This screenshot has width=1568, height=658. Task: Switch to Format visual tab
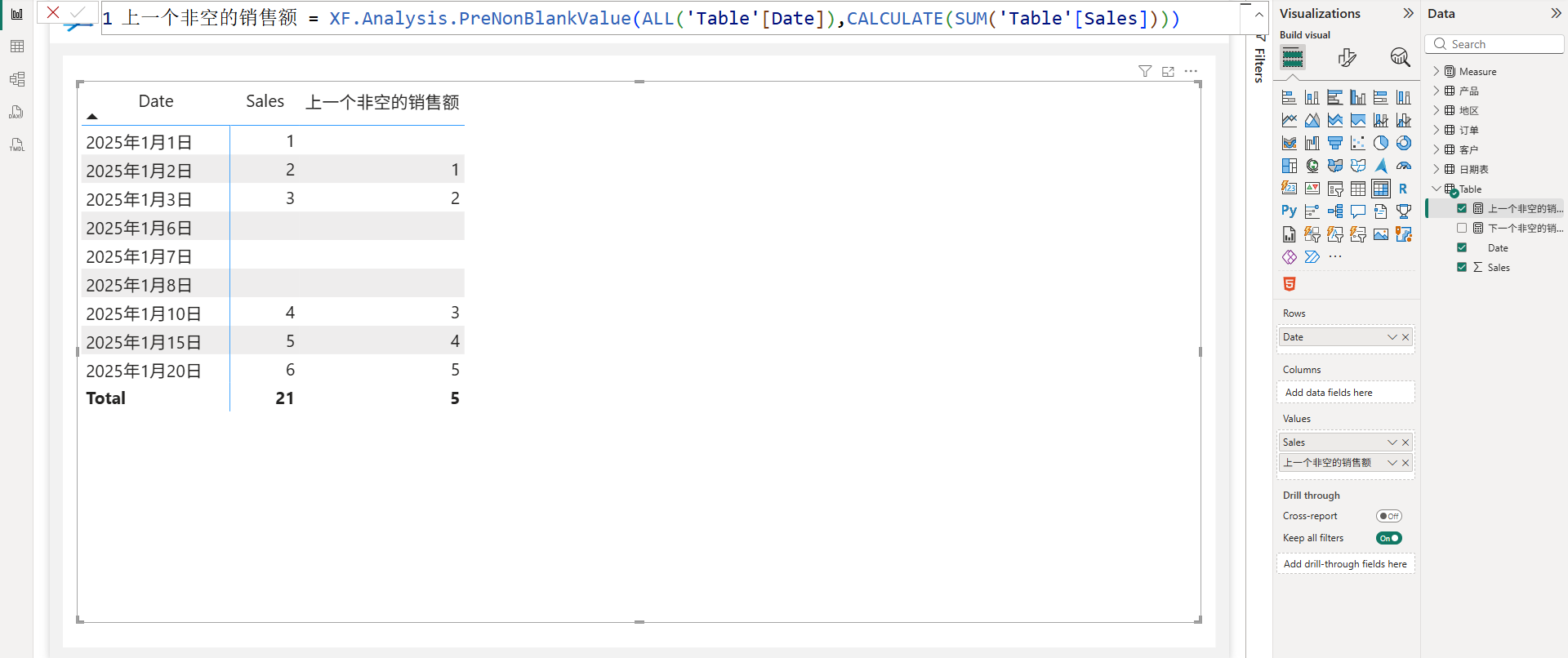[1347, 57]
